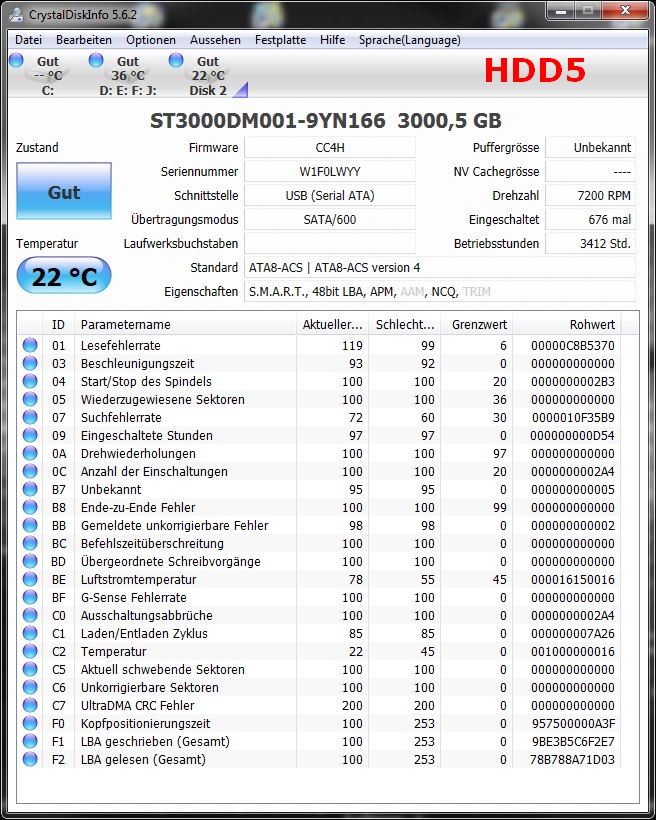656x820 pixels.
Task: Click status icon for Beschleunigungszeit row
Action: pos(30,363)
